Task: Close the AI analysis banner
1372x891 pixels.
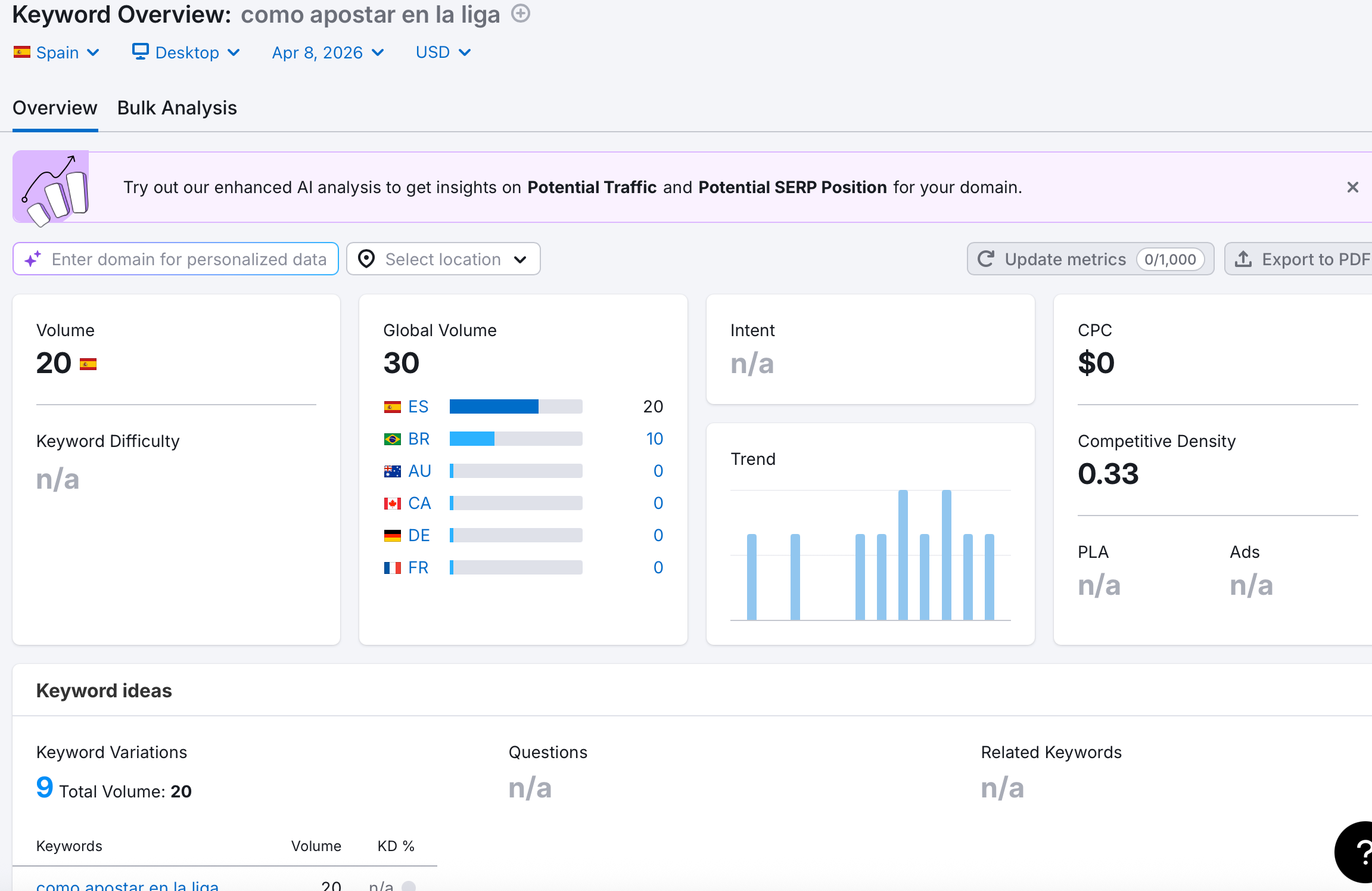Action: [x=1352, y=187]
